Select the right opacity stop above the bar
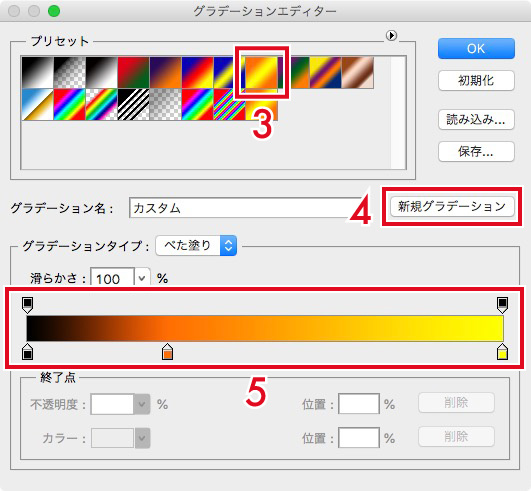This screenshot has width=531, height=491. (x=502, y=305)
